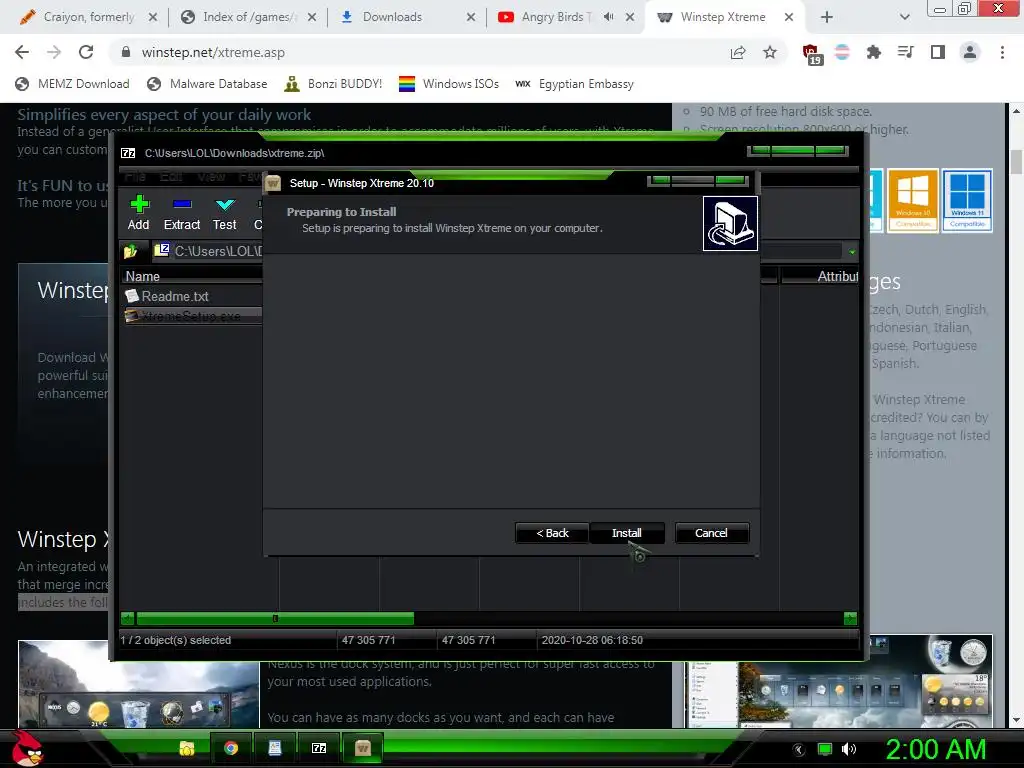Click Install in the Winstep Xtreme setup
The image size is (1024, 768).
626,533
